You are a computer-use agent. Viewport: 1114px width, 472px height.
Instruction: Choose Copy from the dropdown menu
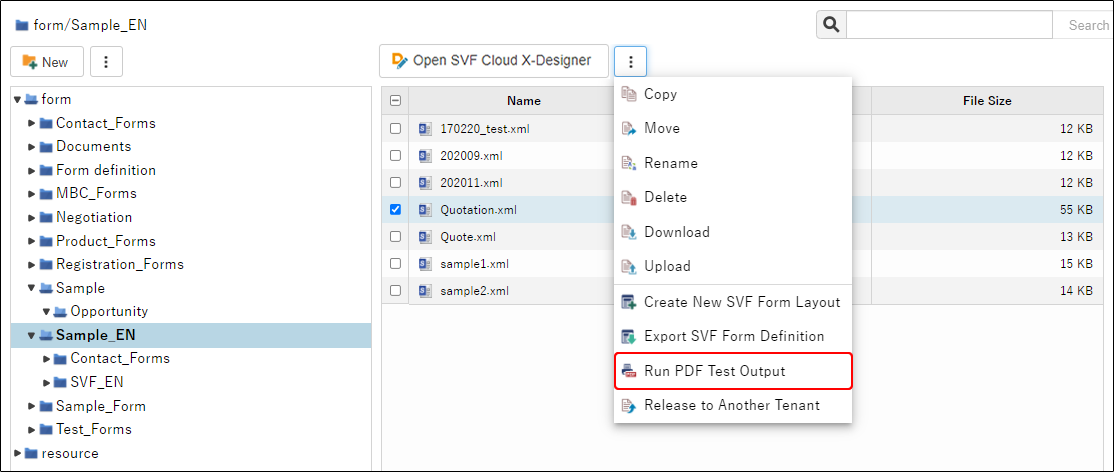pyautogui.click(x=732, y=94)
